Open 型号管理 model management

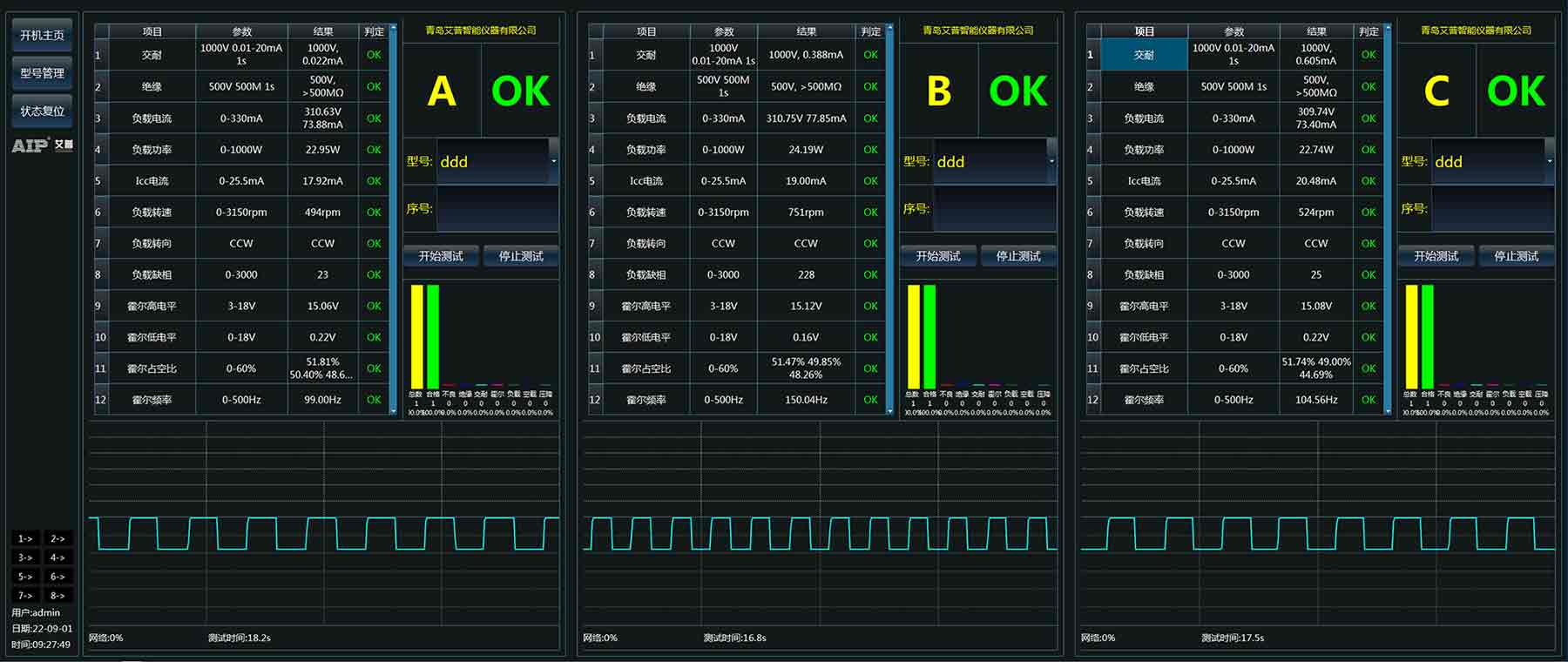pyautogui.click(x=42, y=73)
